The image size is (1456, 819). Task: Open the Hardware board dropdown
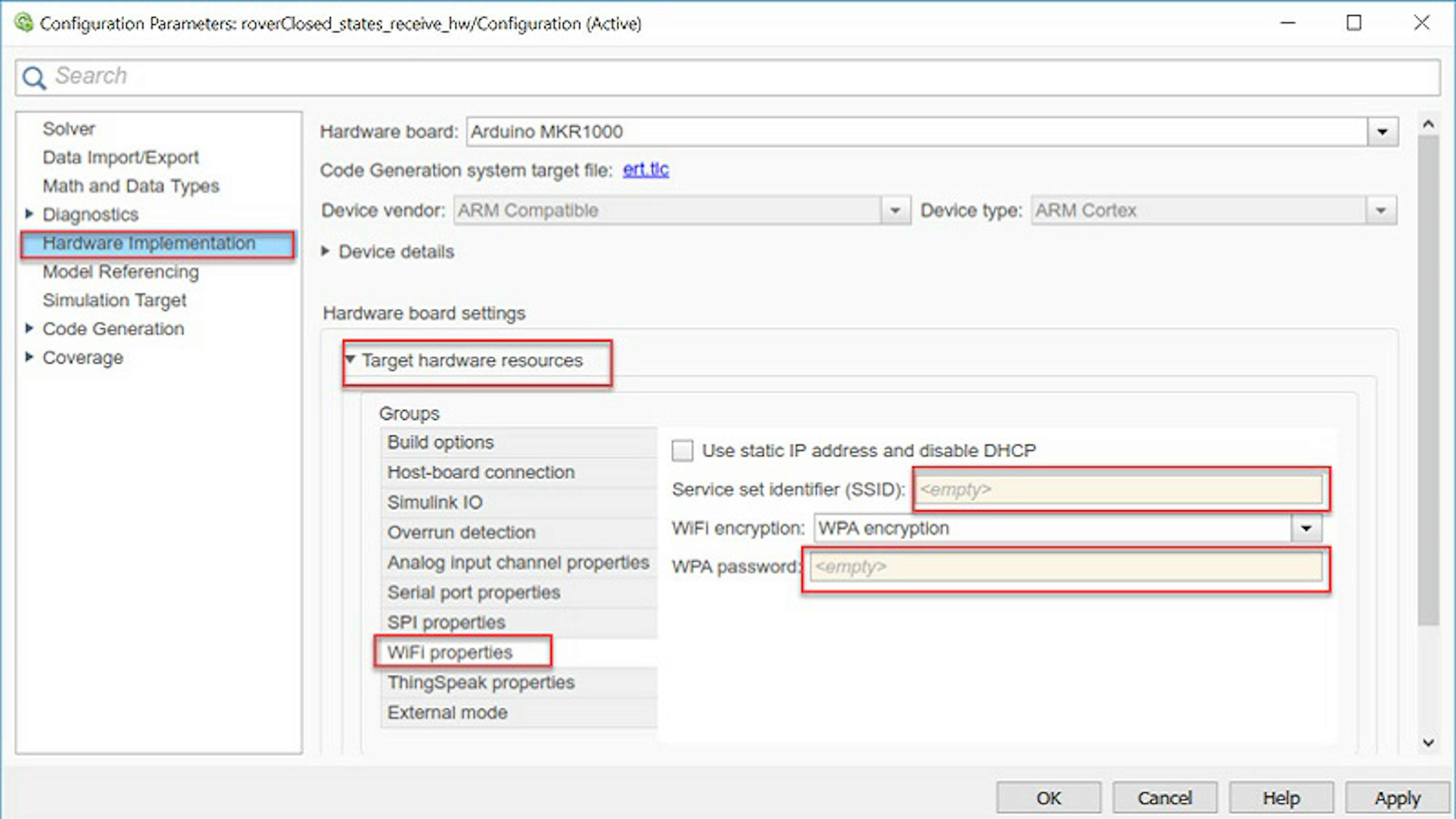[x=1382, y=132]
